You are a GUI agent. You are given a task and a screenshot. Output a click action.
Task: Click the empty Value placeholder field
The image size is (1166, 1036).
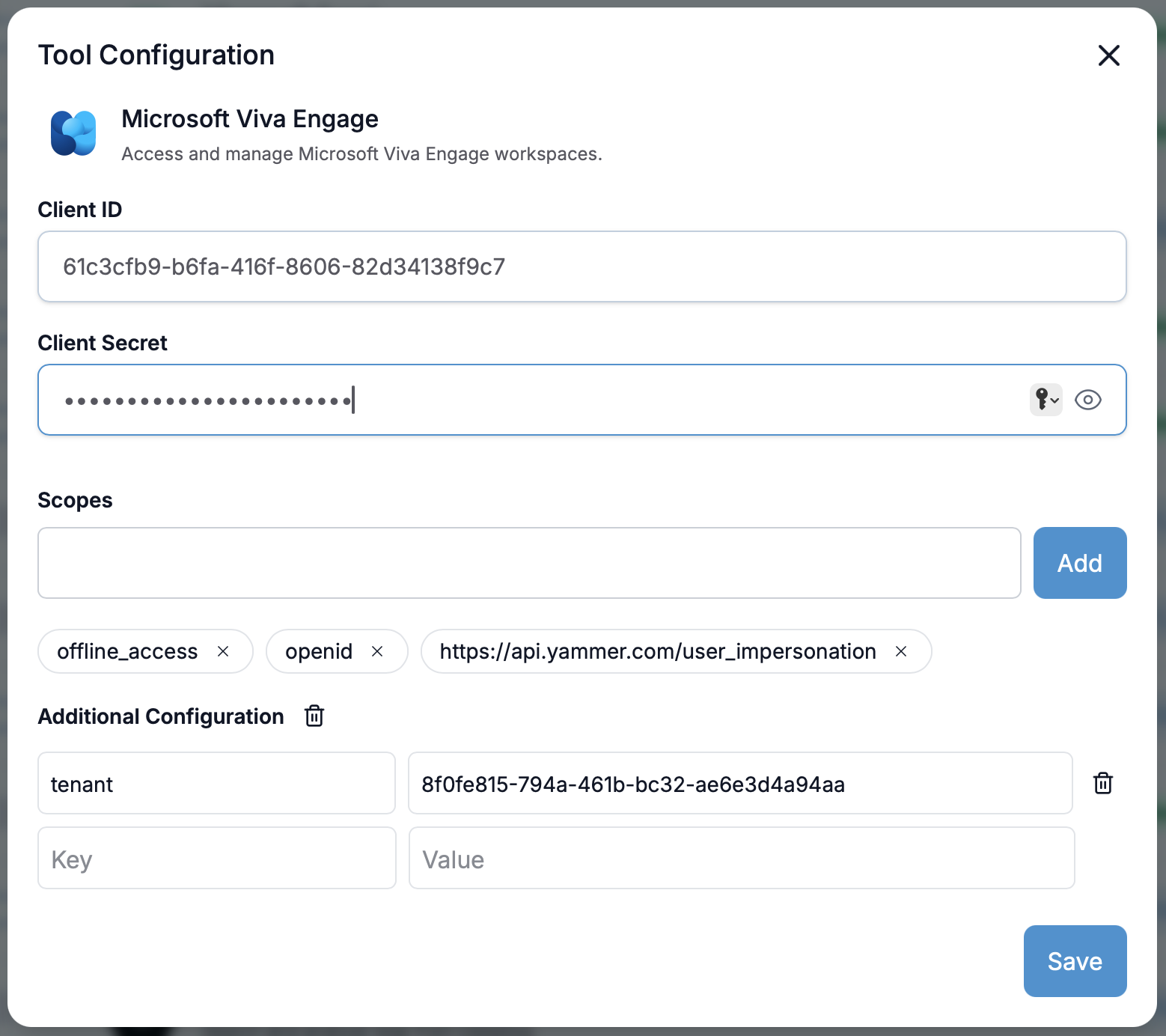tap(741, 859)
